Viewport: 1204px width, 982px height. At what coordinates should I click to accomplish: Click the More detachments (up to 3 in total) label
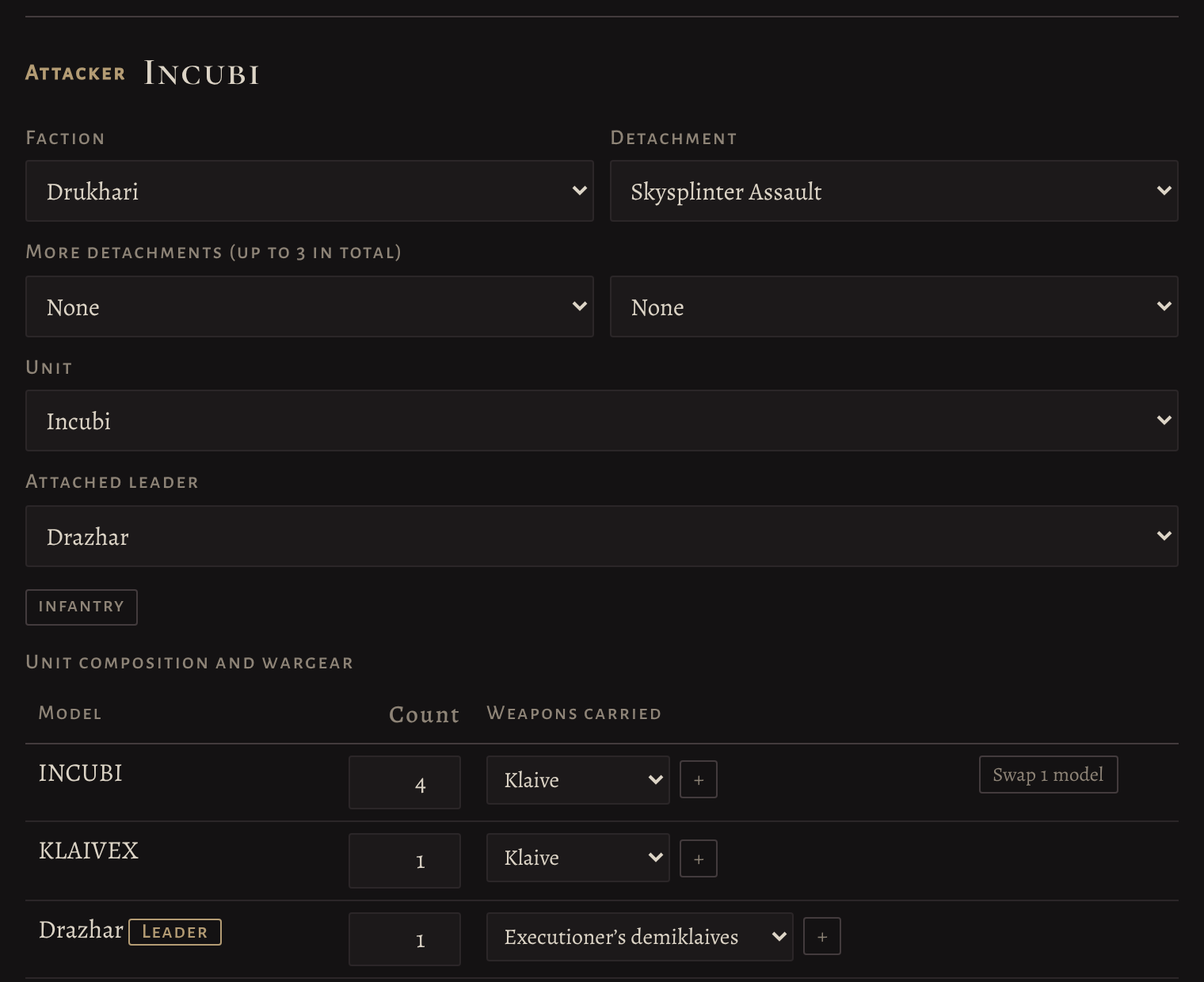pyautogui.click(x=214, y=252)
